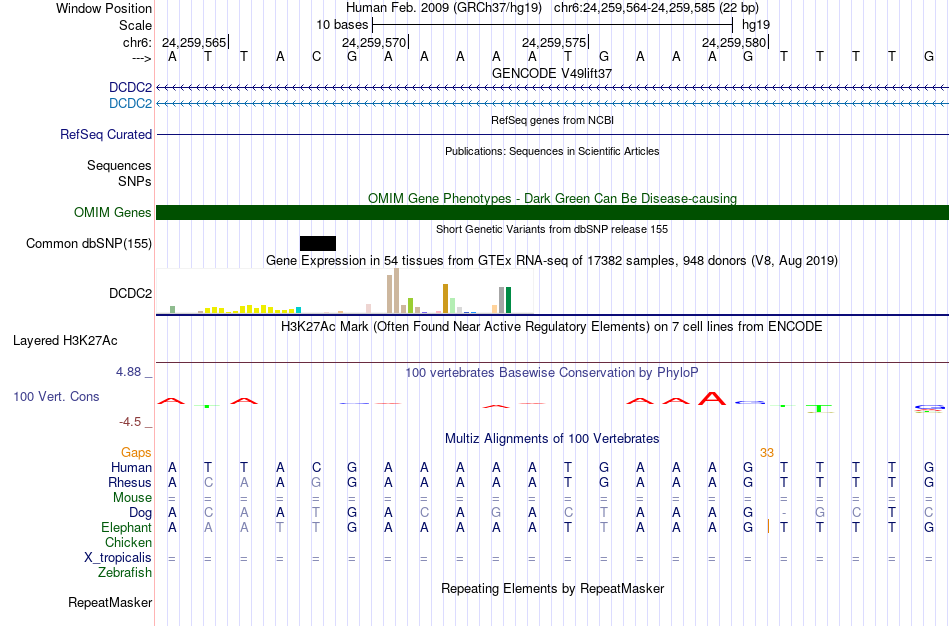Click the Sequences track label

[x=119, y=165]
